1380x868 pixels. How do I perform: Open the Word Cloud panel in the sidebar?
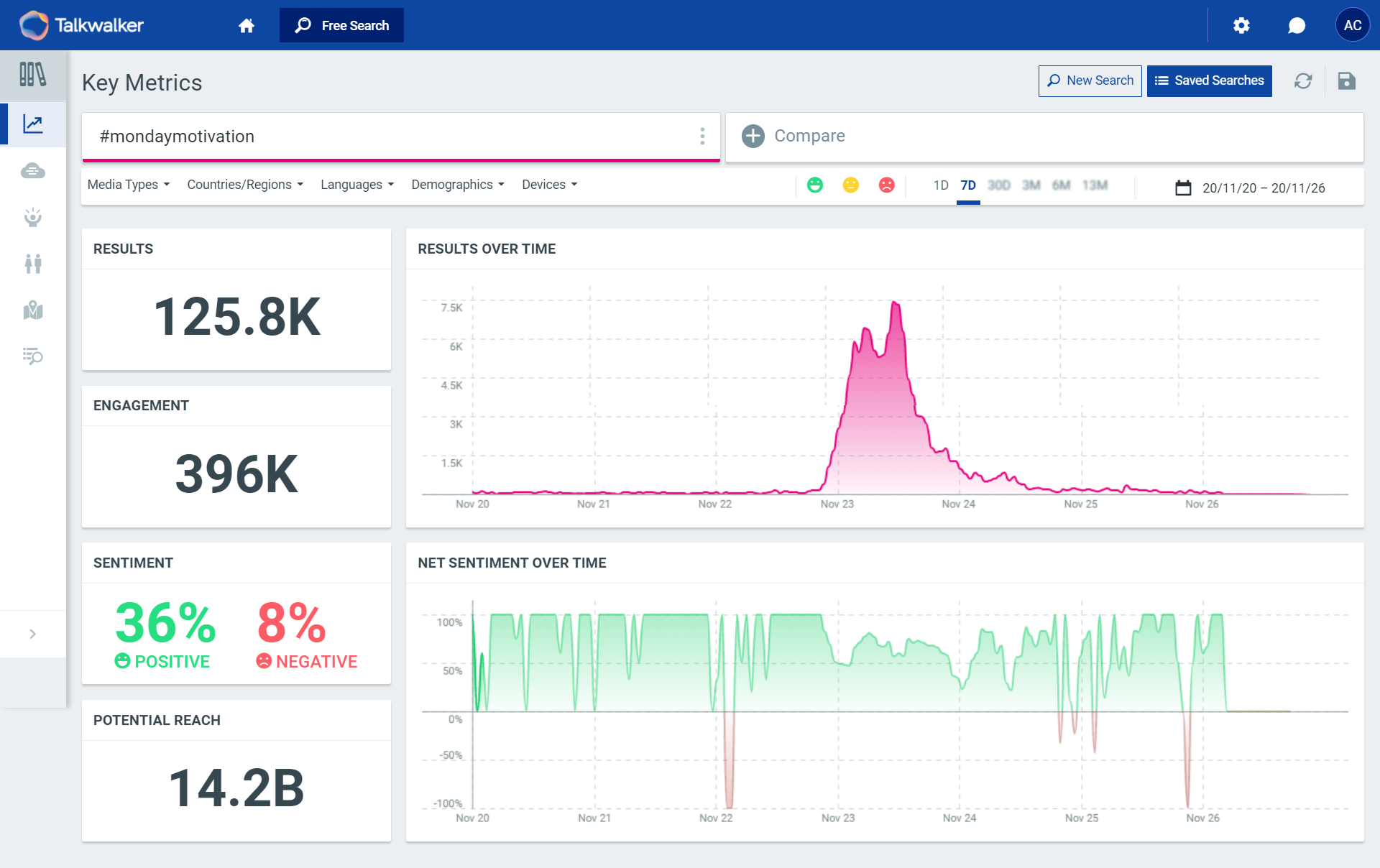[x=33, y=171]
